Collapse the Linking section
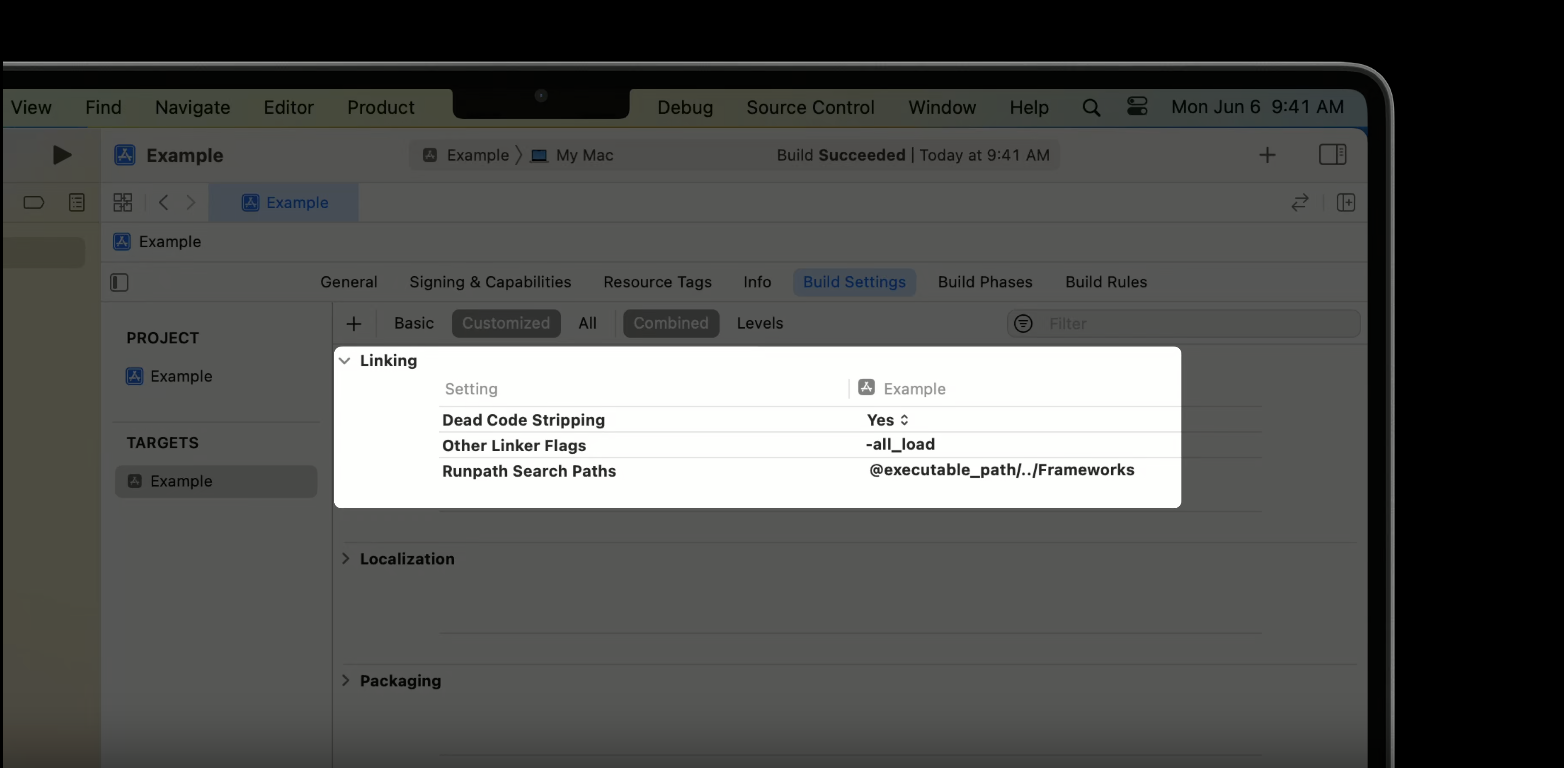Viewport: 1564px width, 768px height. coord(345,361)
